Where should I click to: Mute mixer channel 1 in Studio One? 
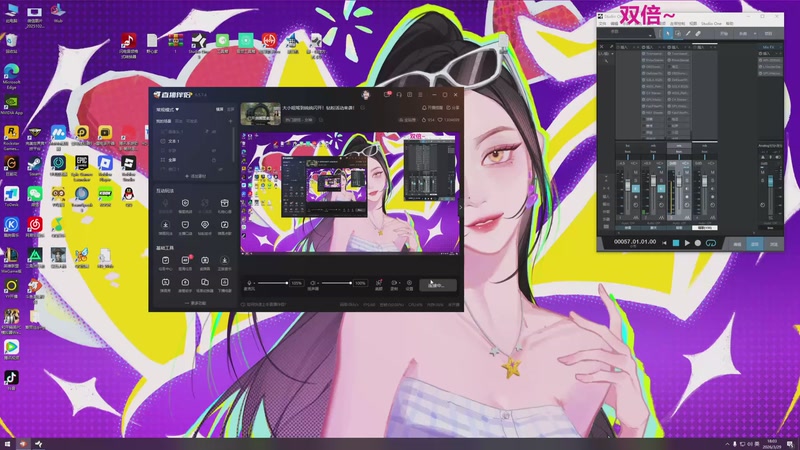coord(636,173)
